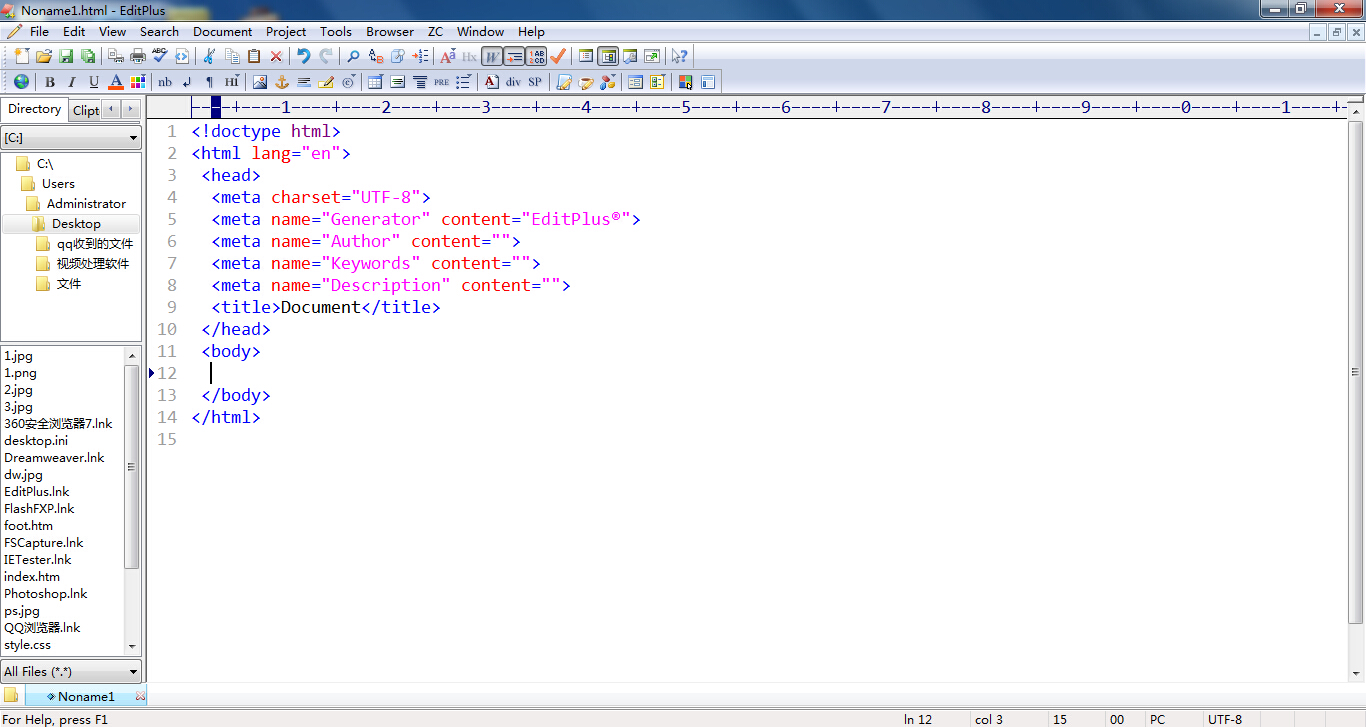
Task: Toggle line numbers display
Action: 536,56
